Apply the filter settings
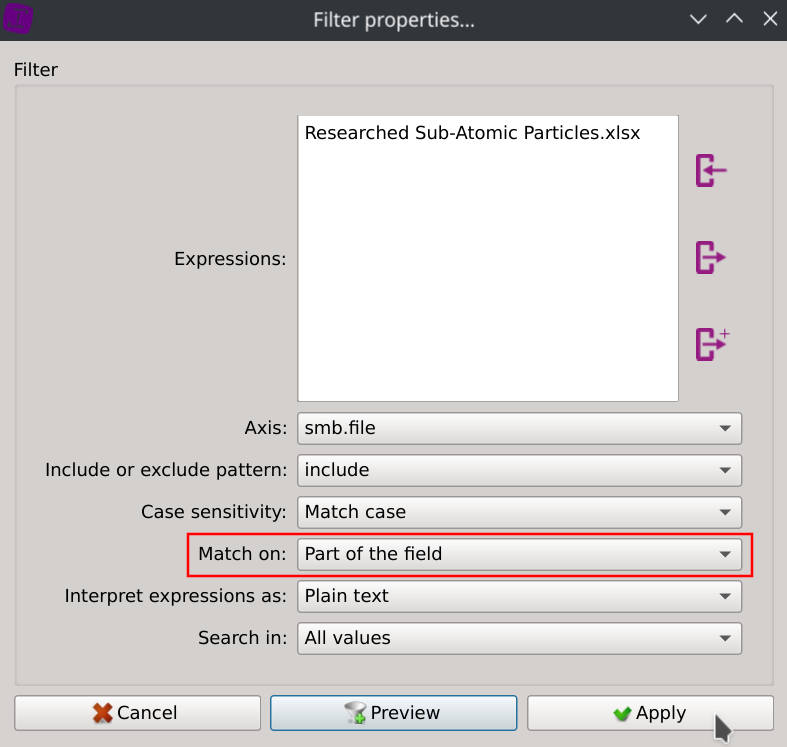Viewport: 787px width, 747px height. coord(650,713)
